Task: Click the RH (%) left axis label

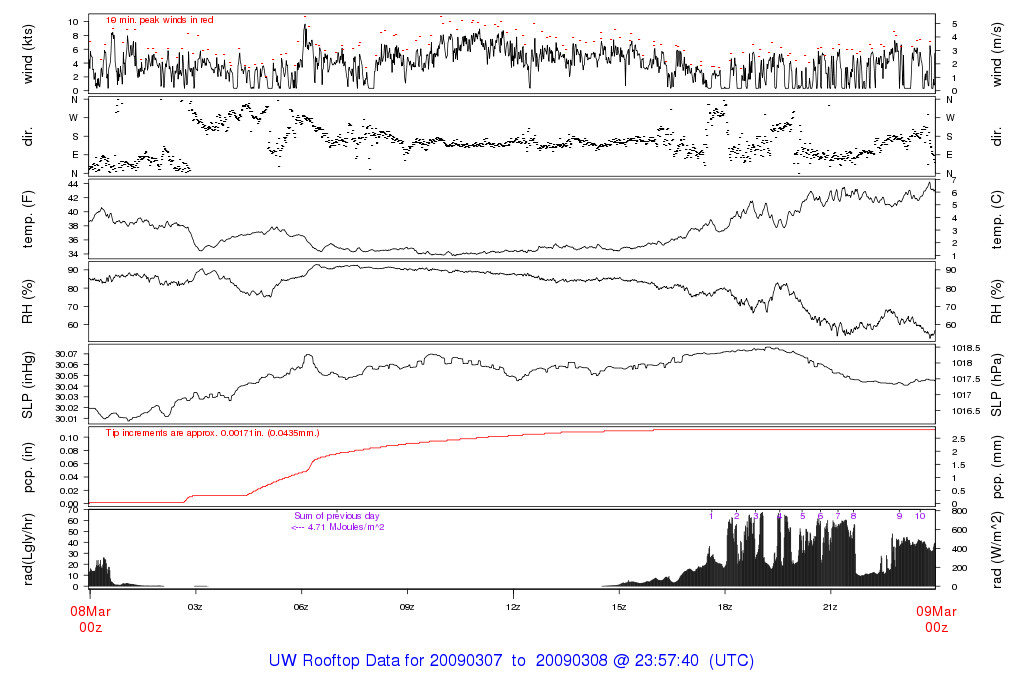Action: [29, 301]
